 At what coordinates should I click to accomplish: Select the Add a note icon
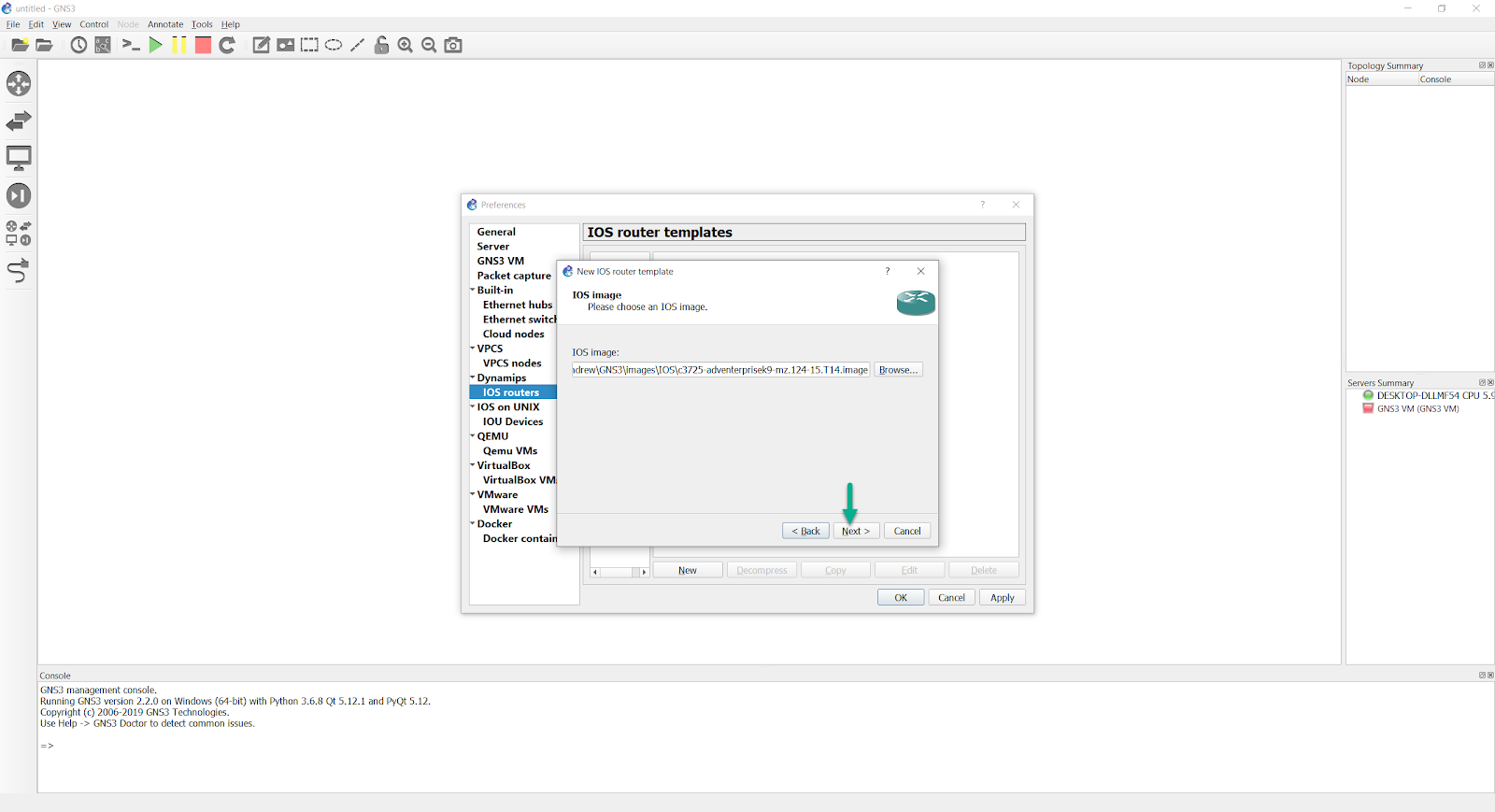coord(262,45)
